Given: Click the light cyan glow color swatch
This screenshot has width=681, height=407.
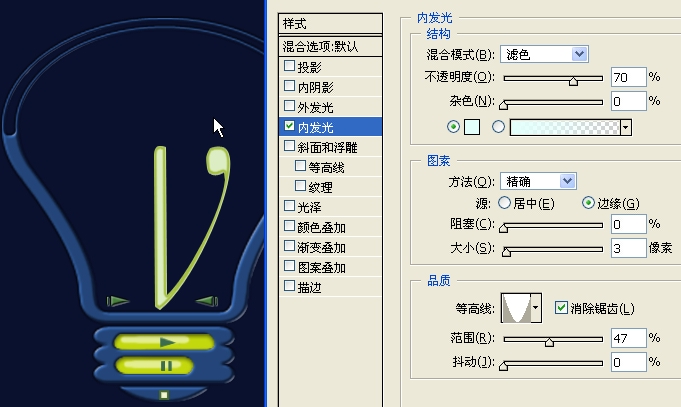Looking at the screenshot, I should tap(472, 127).
